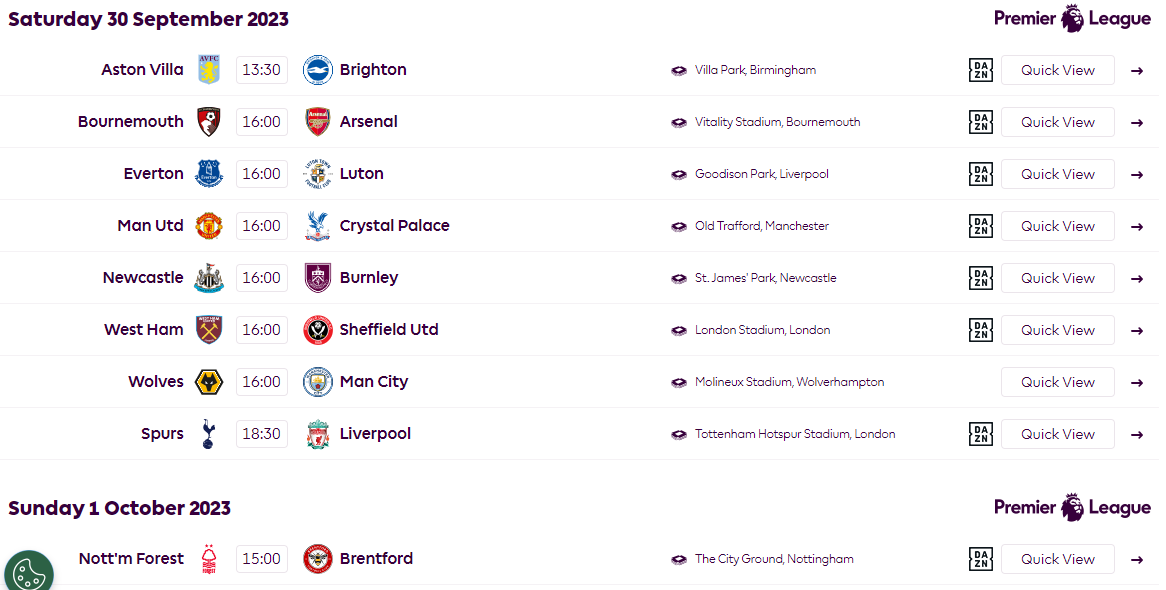The image size is (1166, 590).
Task: Click the Arsenal club crest
Action: click(x=318, y=122)
